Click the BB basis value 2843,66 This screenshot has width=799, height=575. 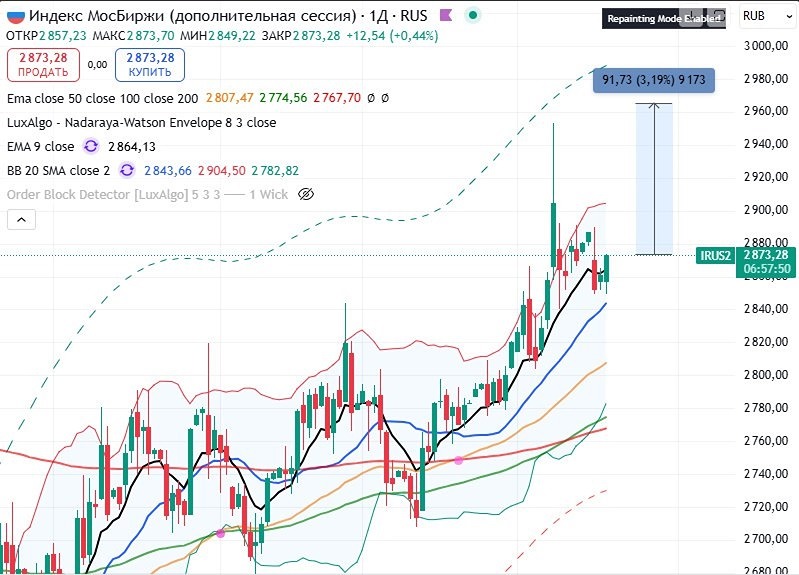click(168, 171)
